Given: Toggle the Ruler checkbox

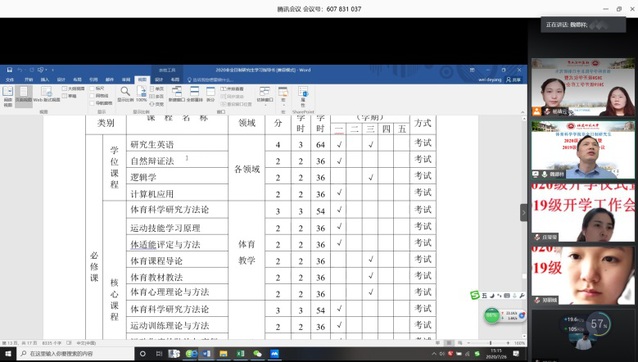Looking at the screenshot, I should pyautogui.click(x=97, y=88).
